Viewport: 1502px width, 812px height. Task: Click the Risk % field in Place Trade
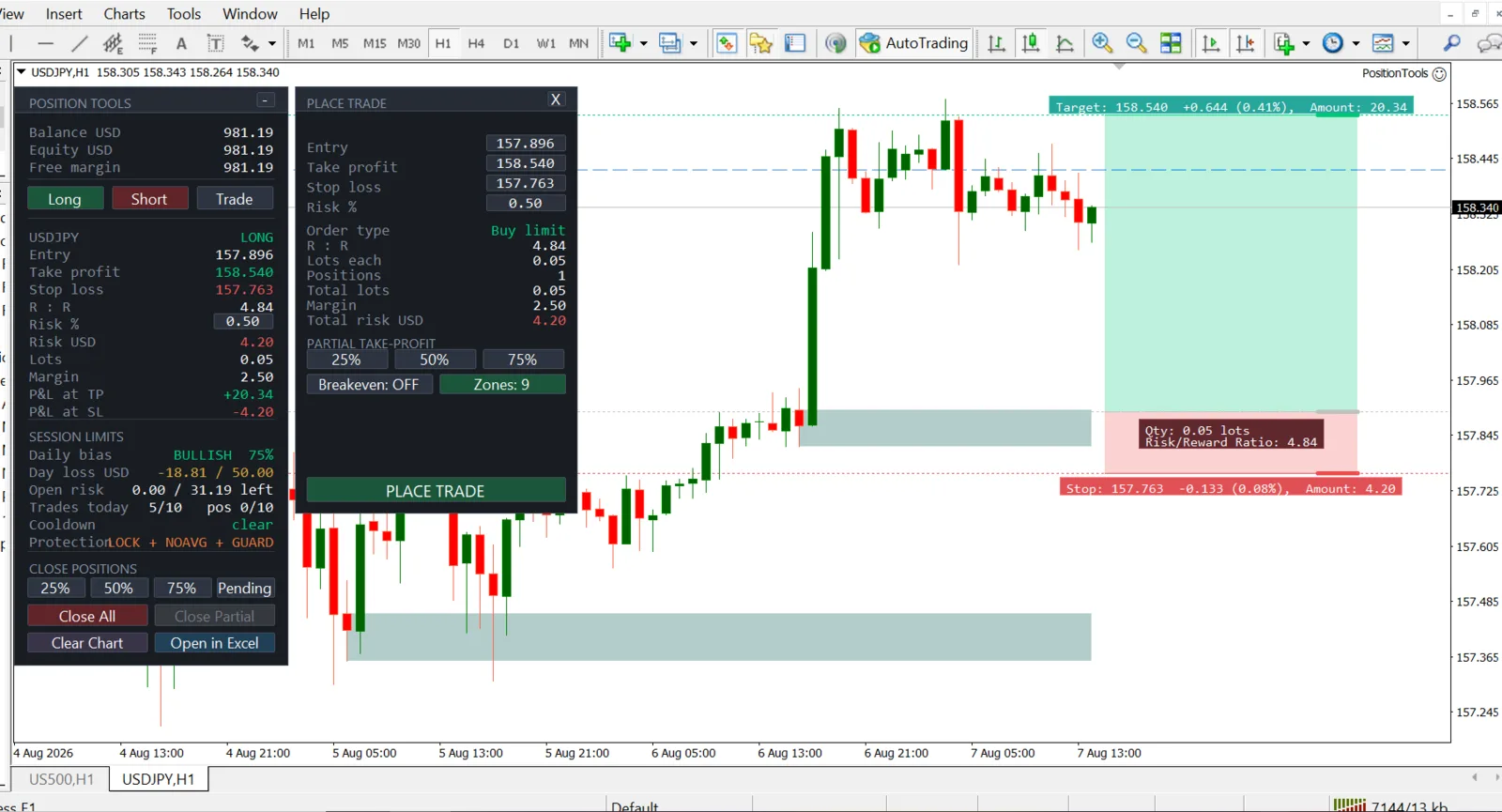point(526,203)
